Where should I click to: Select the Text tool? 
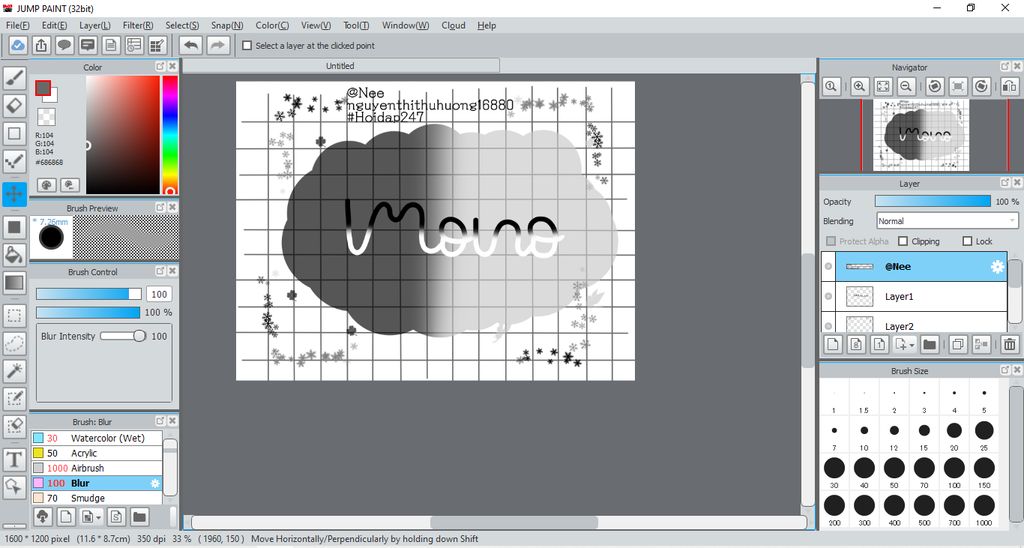point(14,459)
